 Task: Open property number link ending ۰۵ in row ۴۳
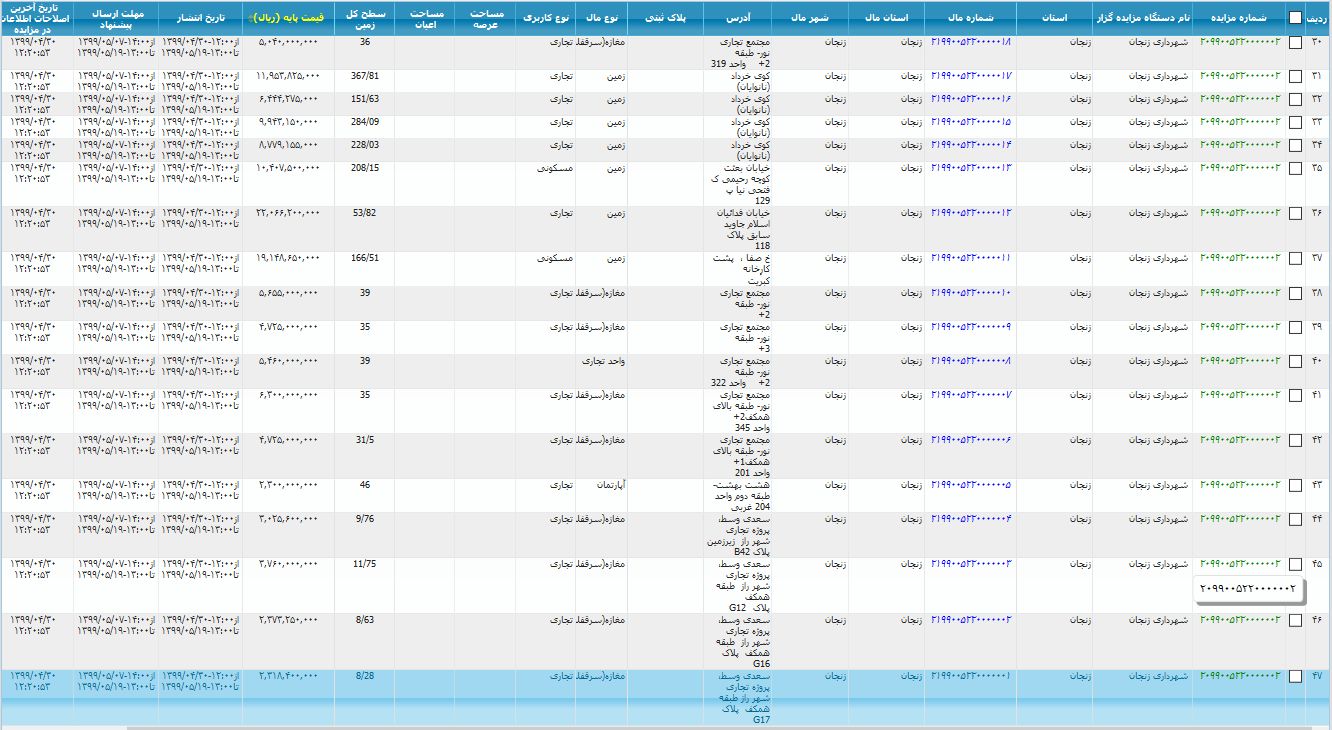(971, 485)
